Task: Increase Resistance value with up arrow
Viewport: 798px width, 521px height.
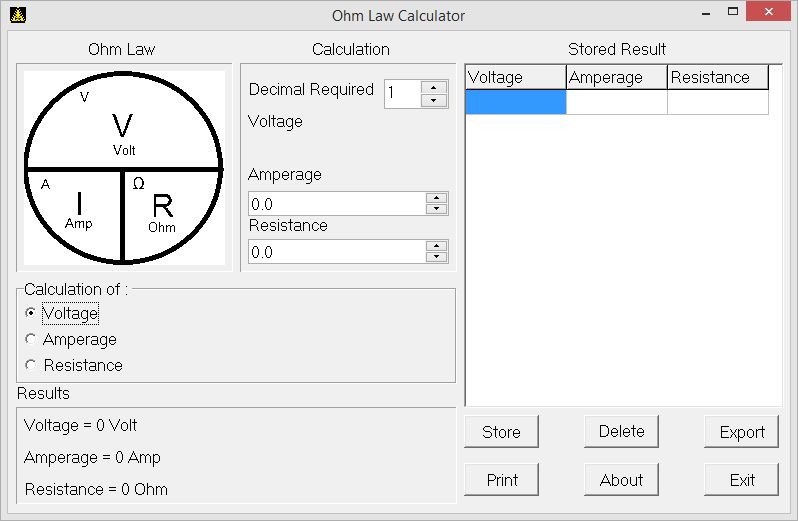Action: [x=436, y=246]
